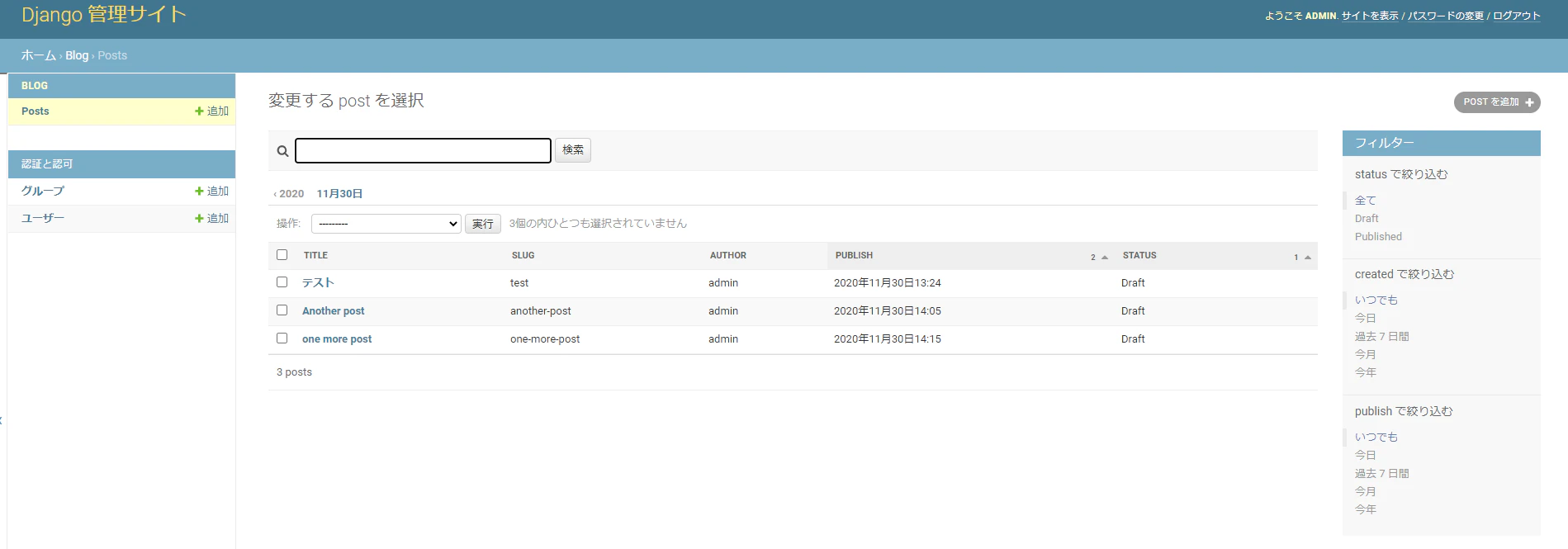Sort by SLUG column header
The image size is (1568, 549).
coord(523,256)
